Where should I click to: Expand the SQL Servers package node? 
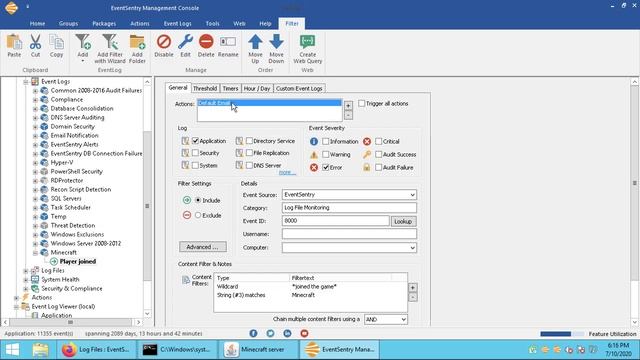coord(35,199)
